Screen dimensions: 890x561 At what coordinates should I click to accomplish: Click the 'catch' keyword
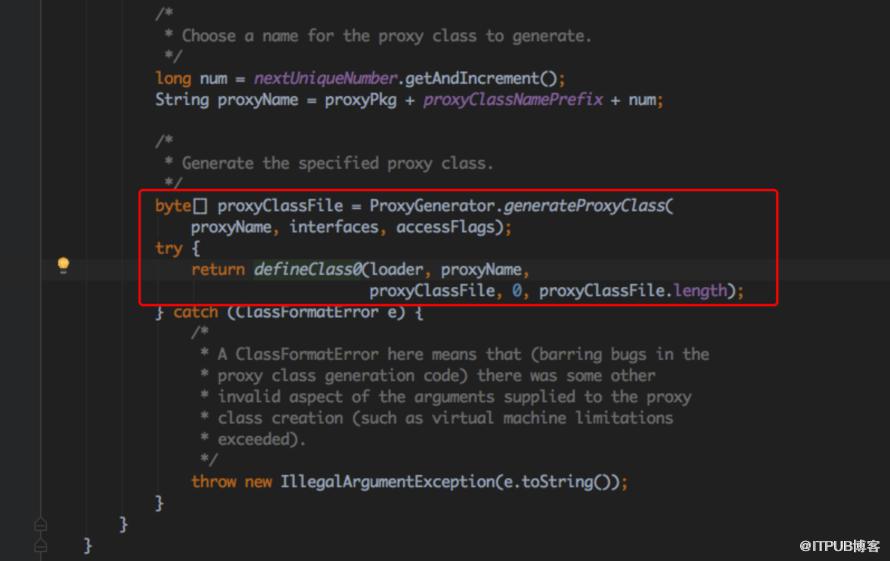point(196,312)
